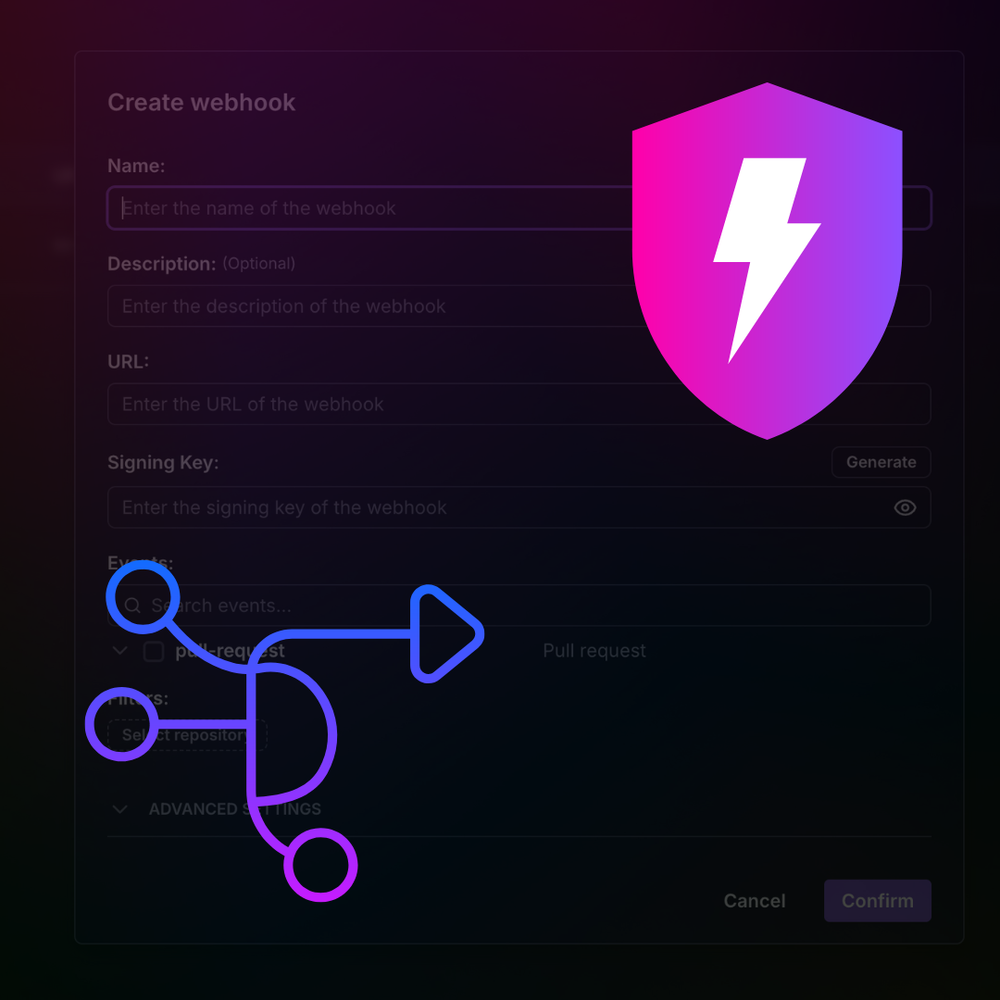This screenshot has height=1000, width=1000.
Task: Click the webhook URL input field
Action: pyautogui.click(x=519, y=404)
